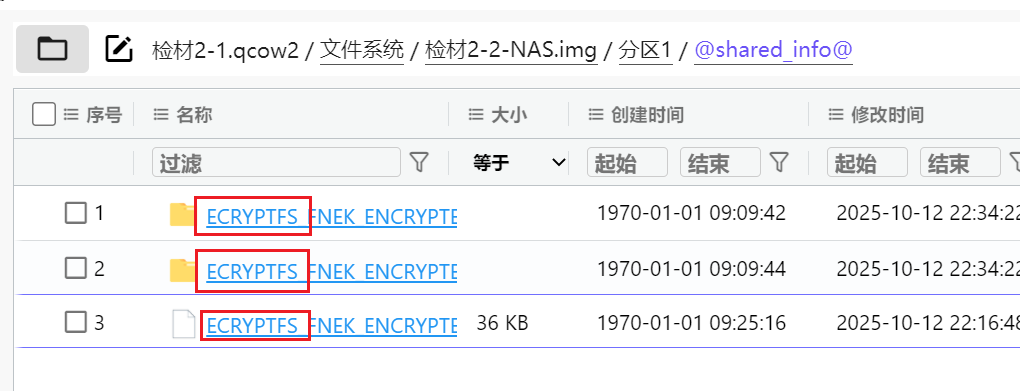Open the creation time filter funnel icon
Viewport: 1020px width, 391px height.
tap(779, 162)
